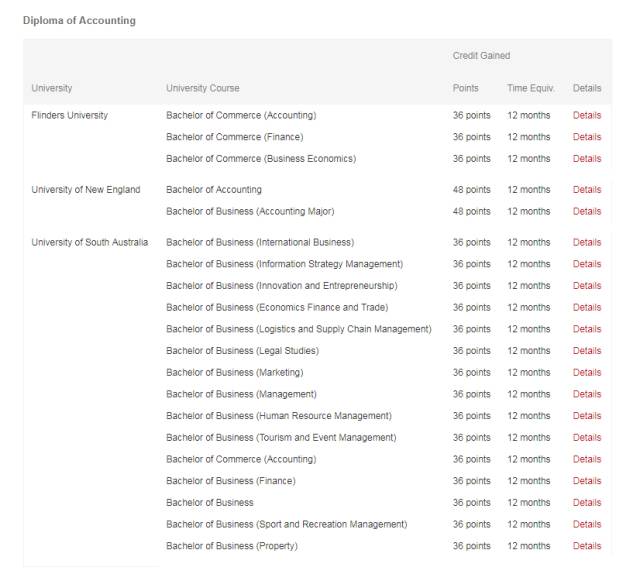Screen dimensions: 640x574
Task: Open Details for Bachelor of Commerce (Business Economics)
Action: tap(587, 159)
